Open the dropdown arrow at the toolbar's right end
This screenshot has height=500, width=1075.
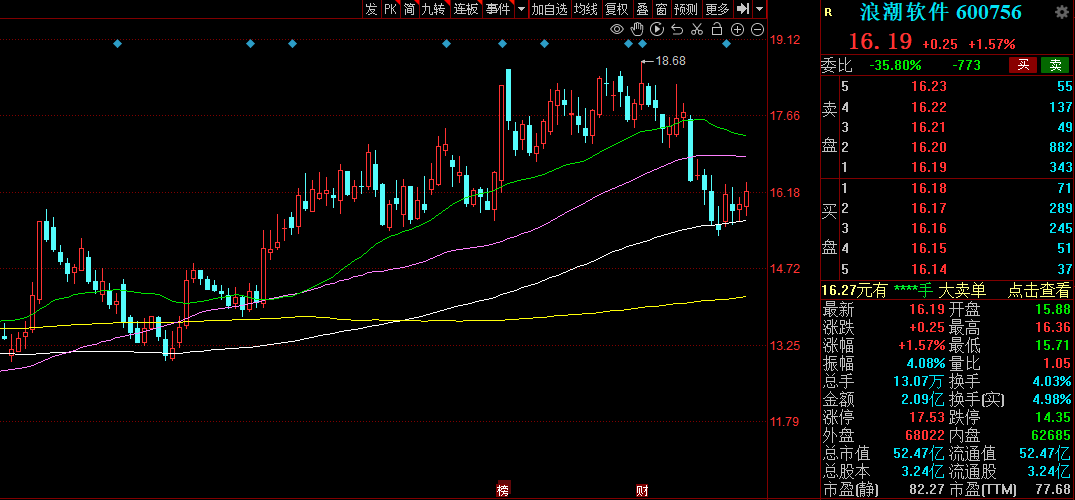759,9
